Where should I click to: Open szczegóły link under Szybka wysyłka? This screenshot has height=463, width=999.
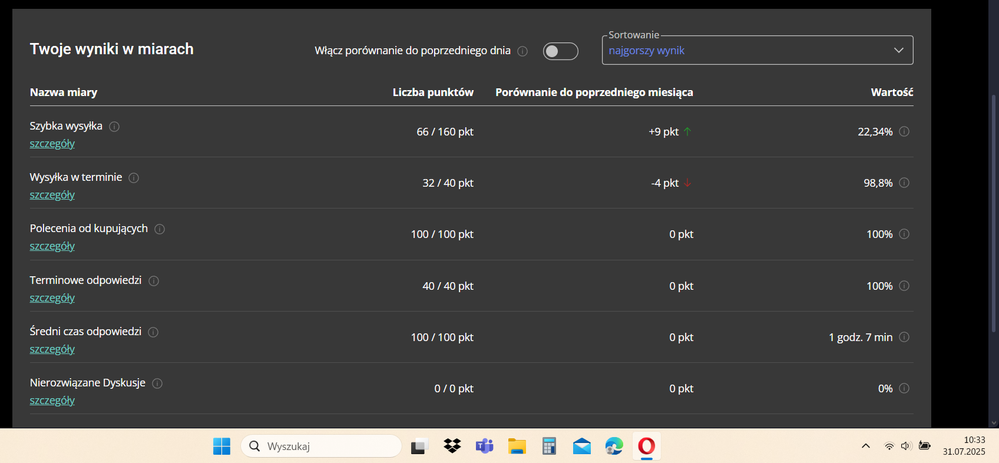(x=52, y=144)
